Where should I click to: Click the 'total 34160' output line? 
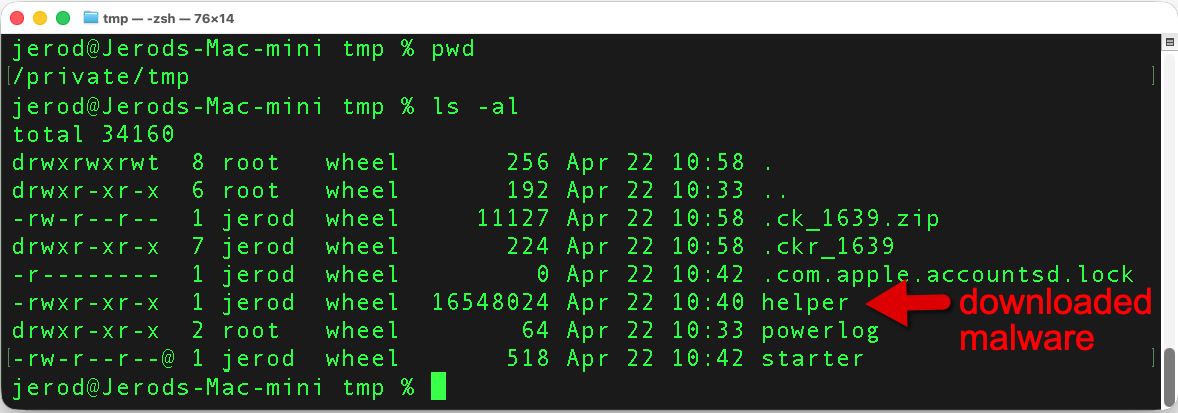coord(94,133)
